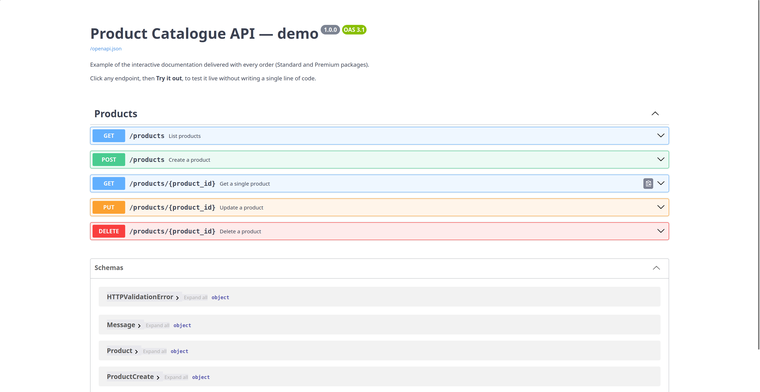Click the Product Catalogue API title
760x392 pixels.
[x=204, y=33]
